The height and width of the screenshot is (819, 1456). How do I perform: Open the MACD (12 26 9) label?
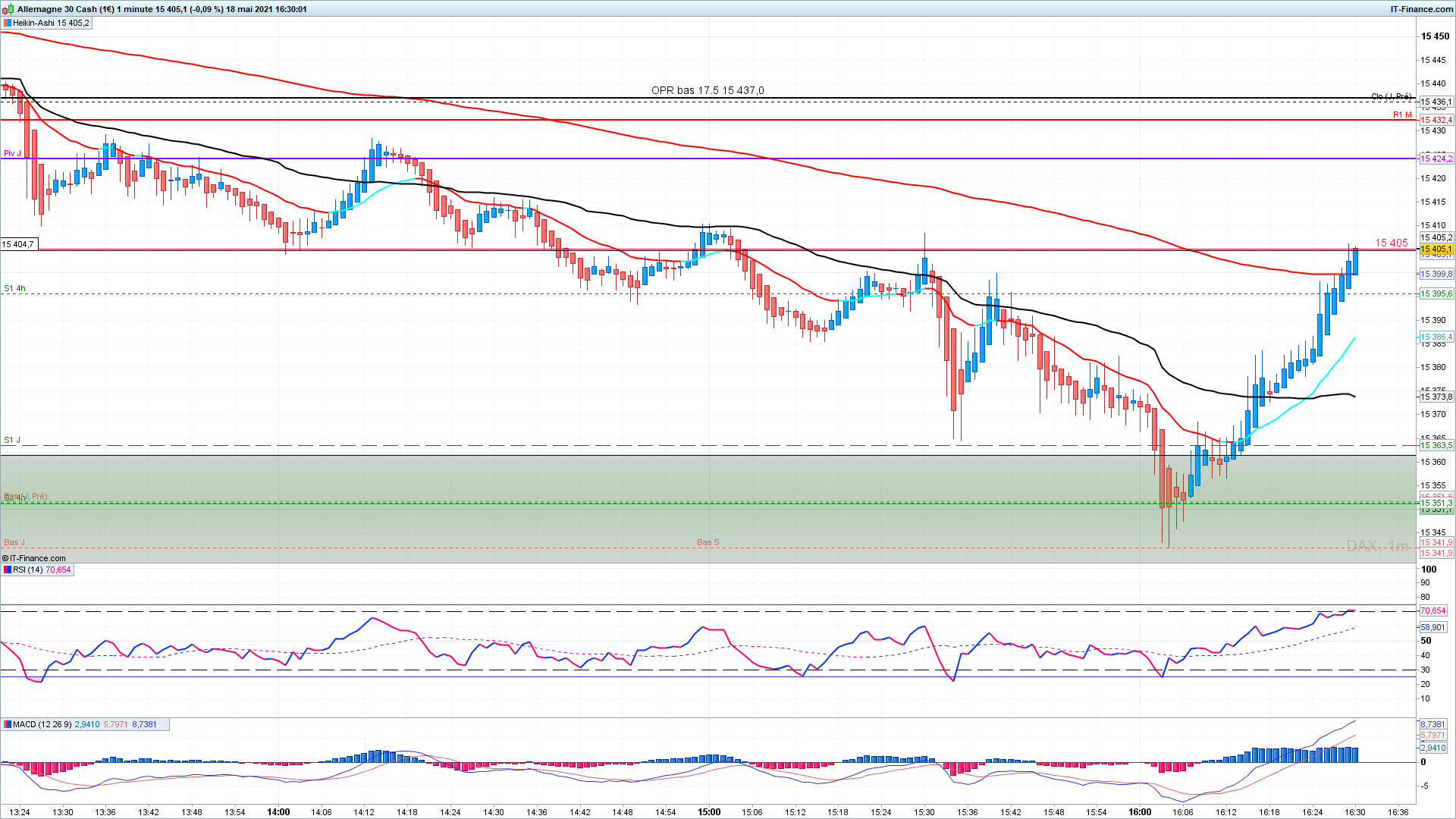coord(42,724)
